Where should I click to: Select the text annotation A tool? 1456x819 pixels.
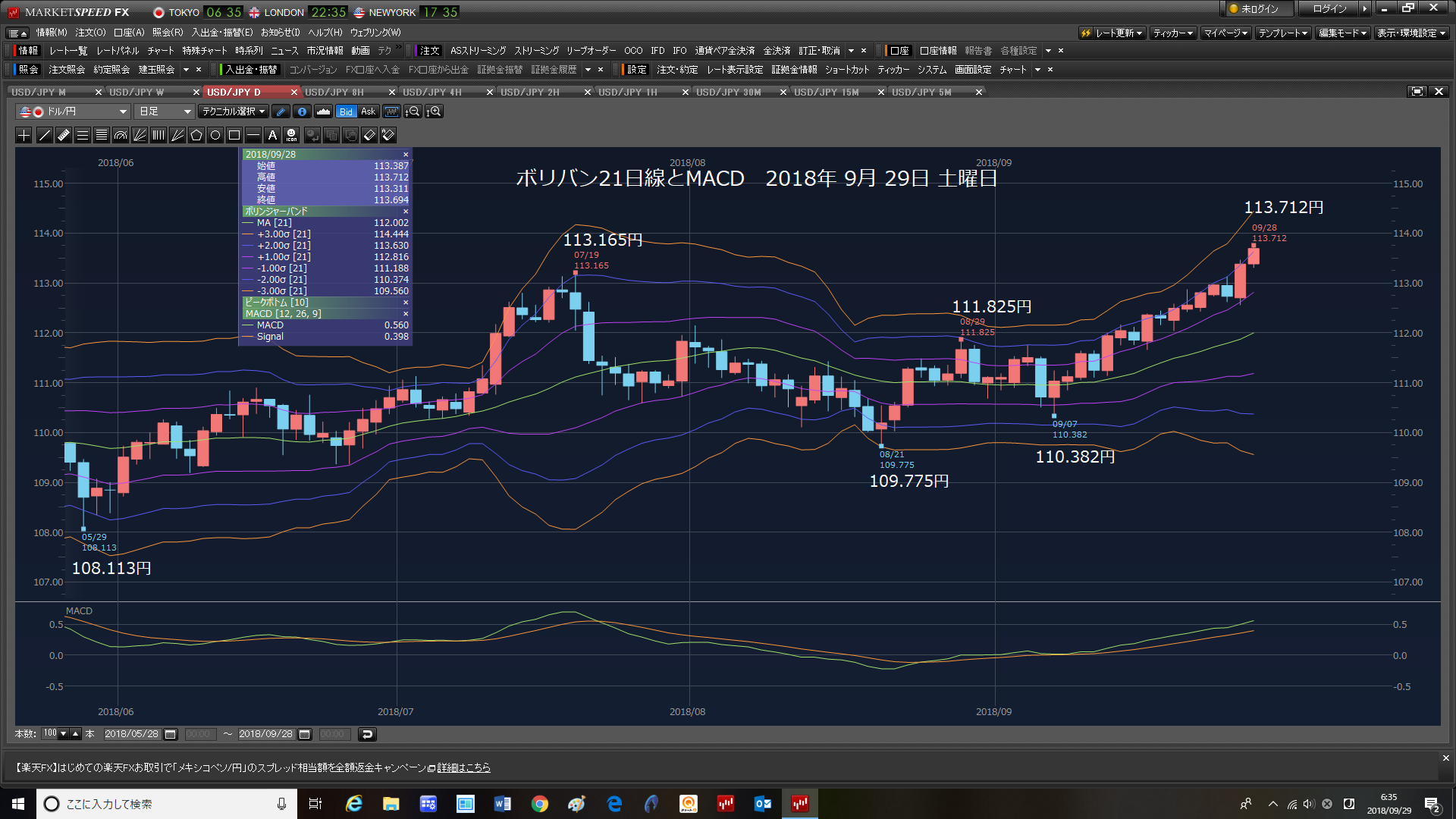tap(272, 135)
